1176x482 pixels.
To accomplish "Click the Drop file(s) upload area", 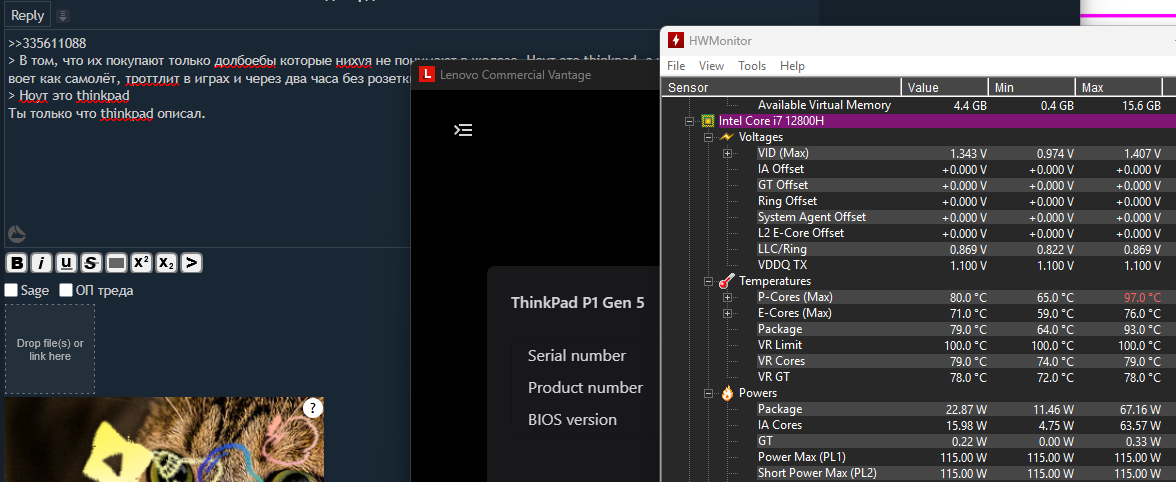I will coord(50,349).
